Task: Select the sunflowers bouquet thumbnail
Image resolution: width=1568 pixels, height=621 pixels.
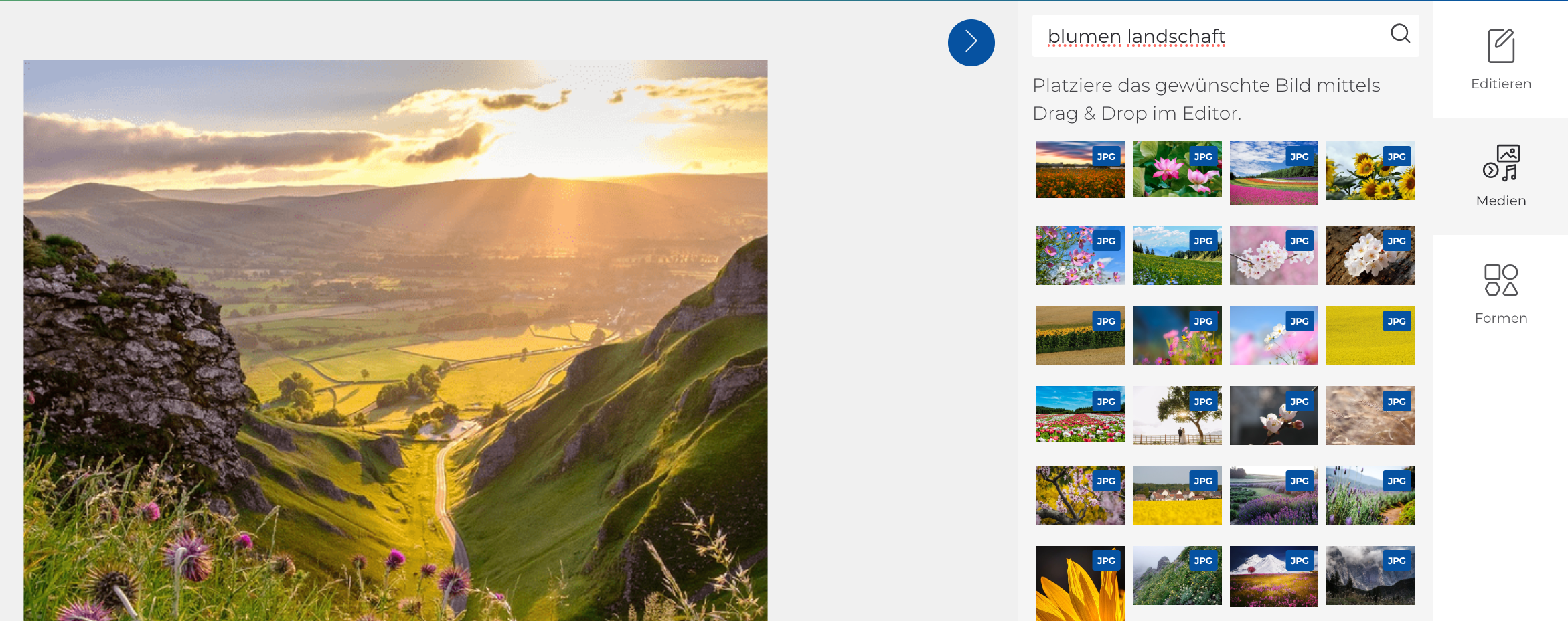Action: tap(1370, 171)
